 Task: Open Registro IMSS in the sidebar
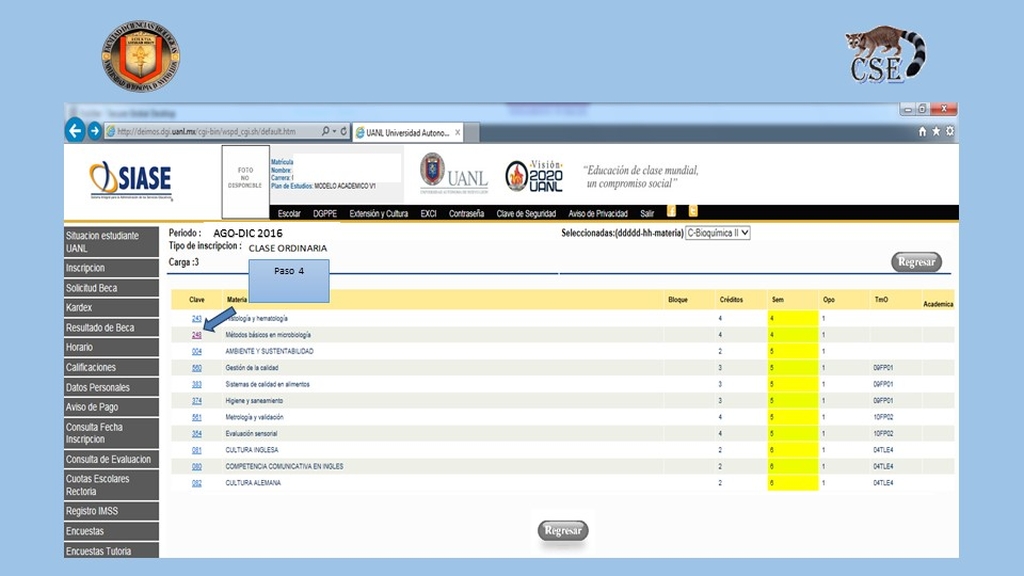(x=111, y=511)
